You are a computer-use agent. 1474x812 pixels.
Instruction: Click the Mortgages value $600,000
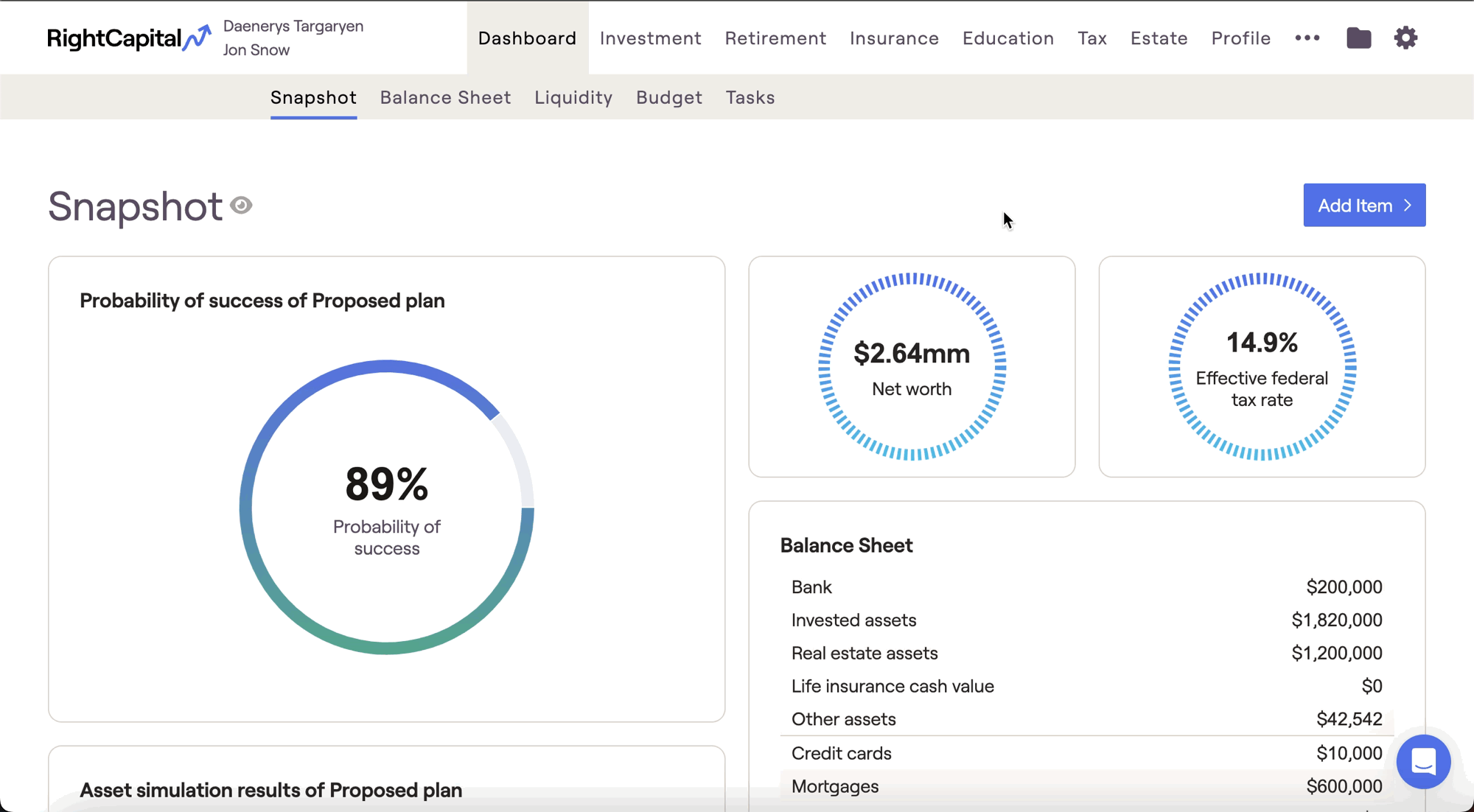click(1344, 786)
